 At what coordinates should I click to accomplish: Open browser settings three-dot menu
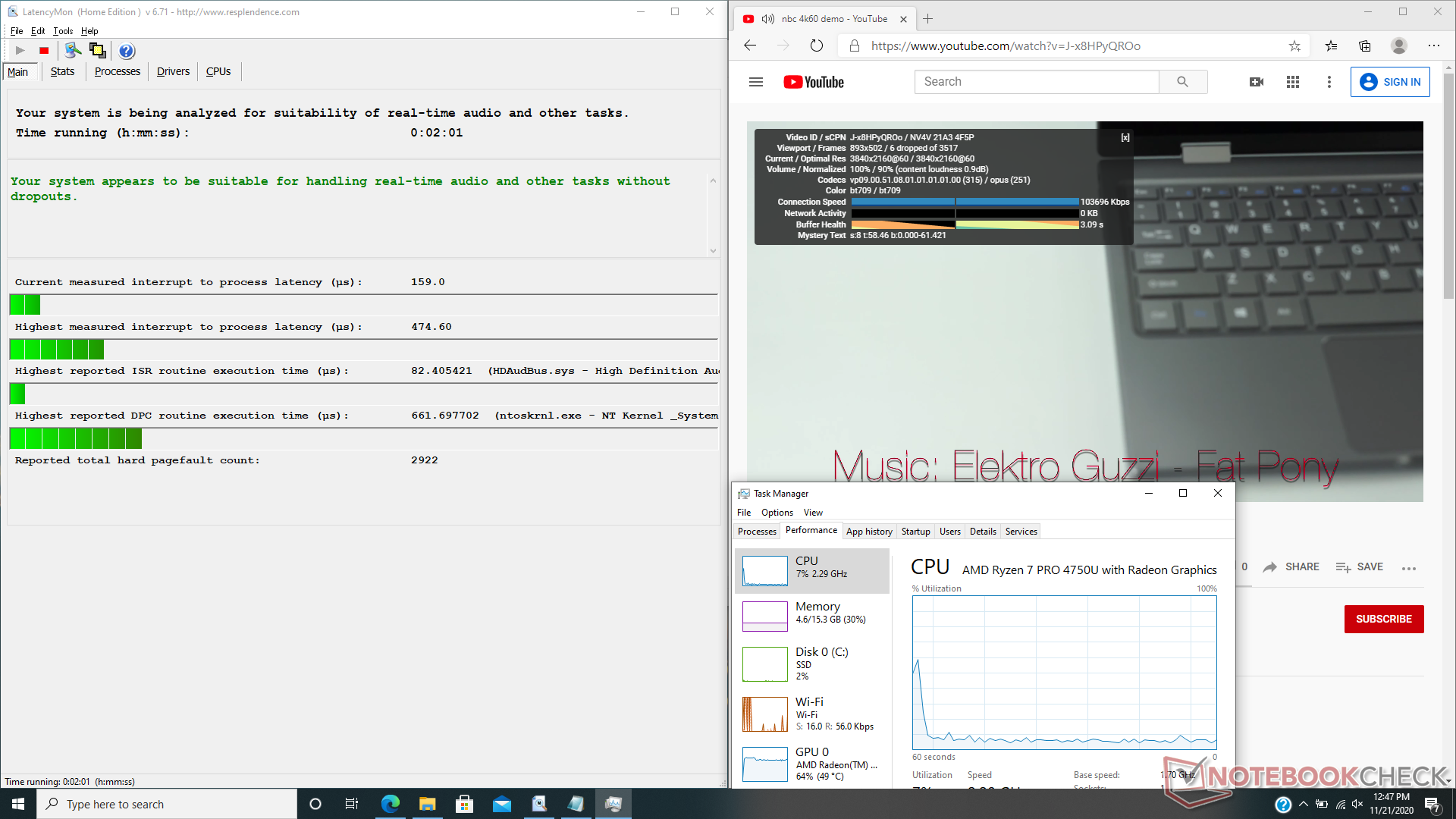pyautogui.click(x=1433, y=45)
